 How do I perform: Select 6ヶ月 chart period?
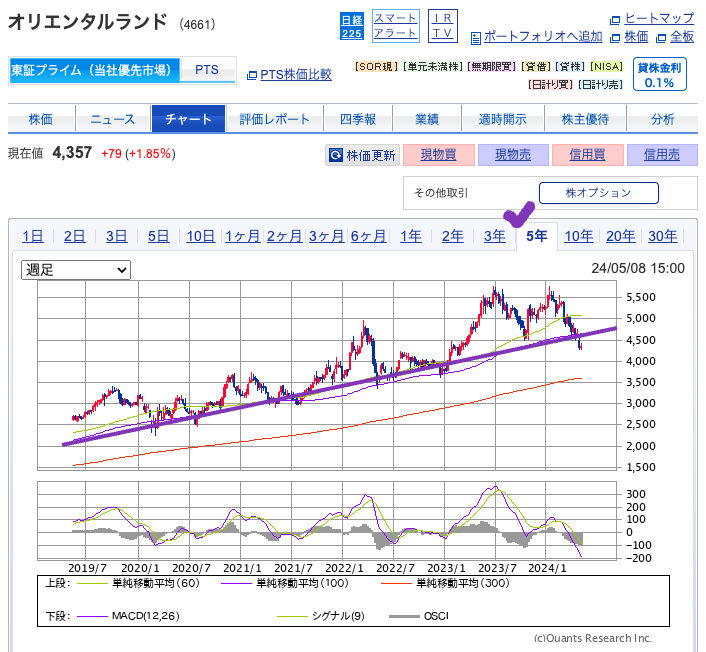pos(368,236)
